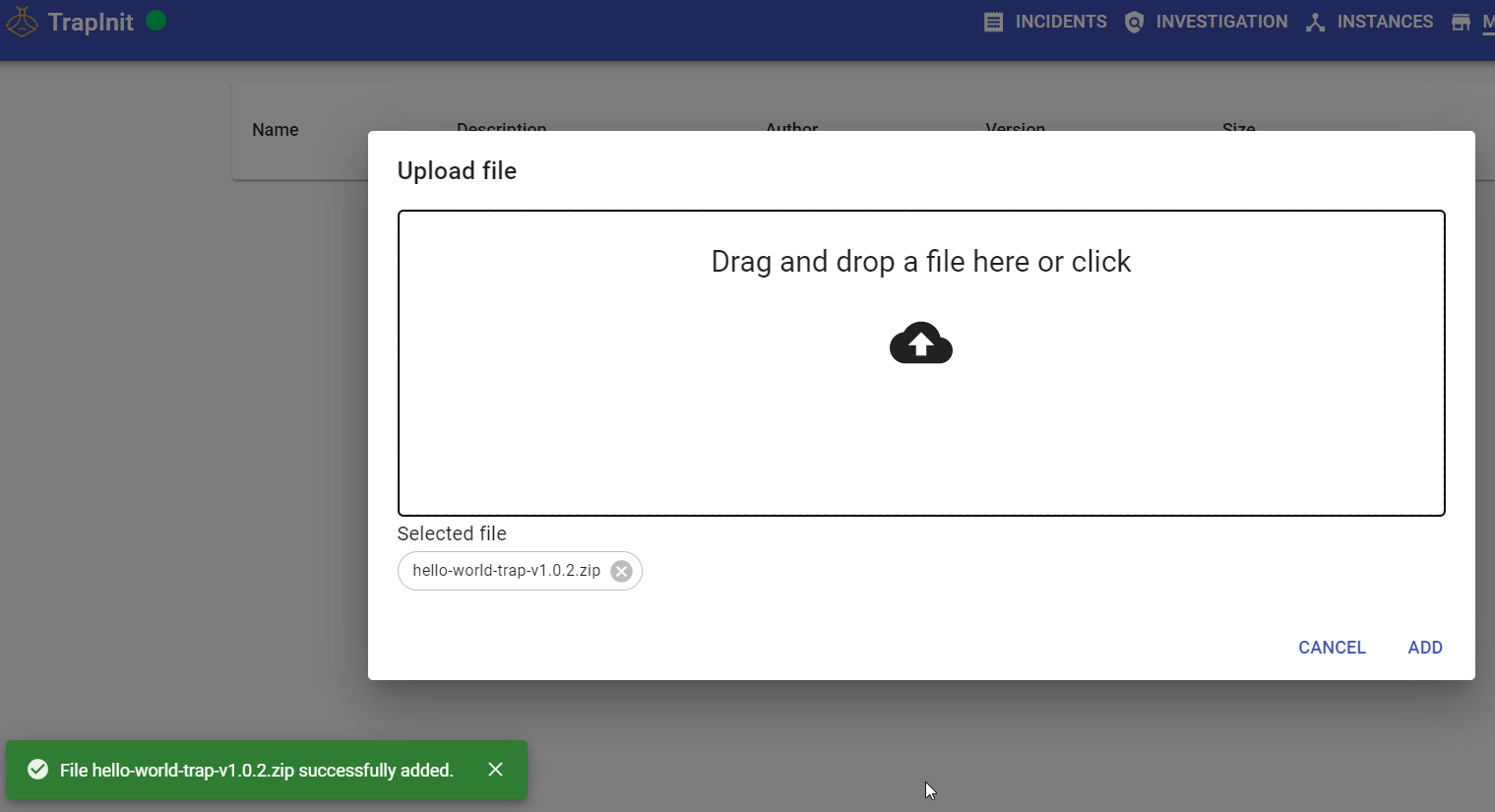Open the INCIDENTS menu
The width and height of the screenshot is (1495, 812).
(x=1045, y=22)
